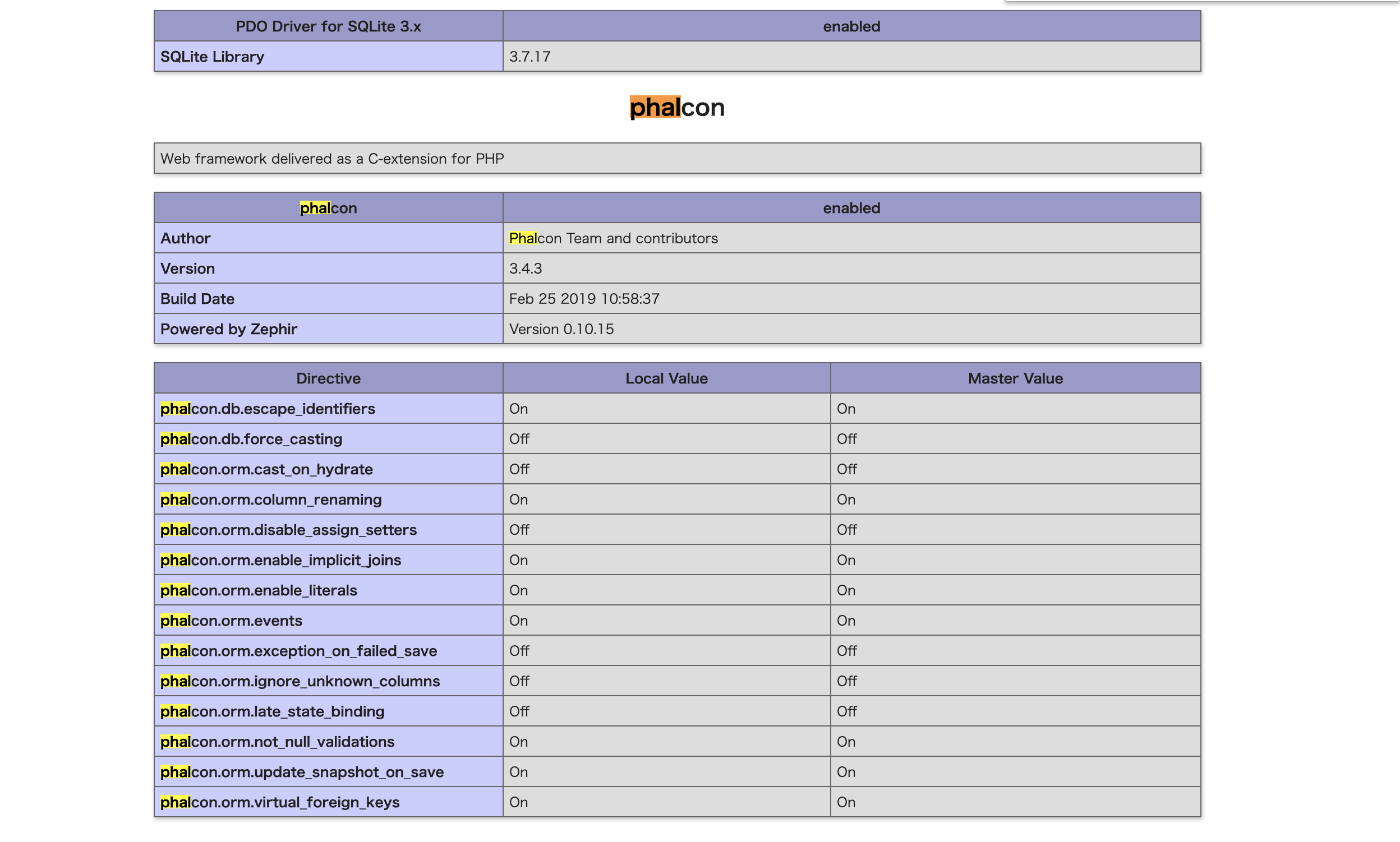Click local value 'On' for escape_identifiers

(518, 409)
